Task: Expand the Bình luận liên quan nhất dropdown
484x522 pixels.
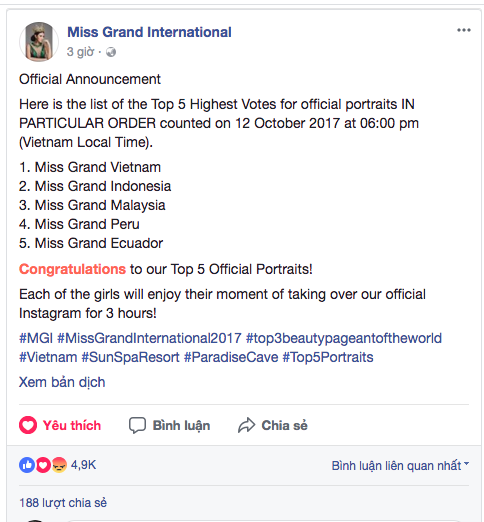Action: point(400,465)
